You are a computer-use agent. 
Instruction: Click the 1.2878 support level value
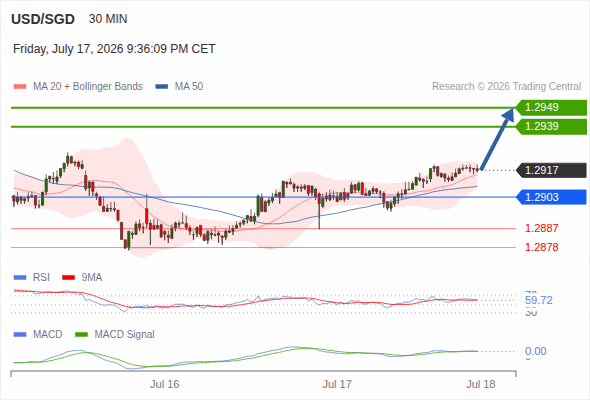coord(541,247)
